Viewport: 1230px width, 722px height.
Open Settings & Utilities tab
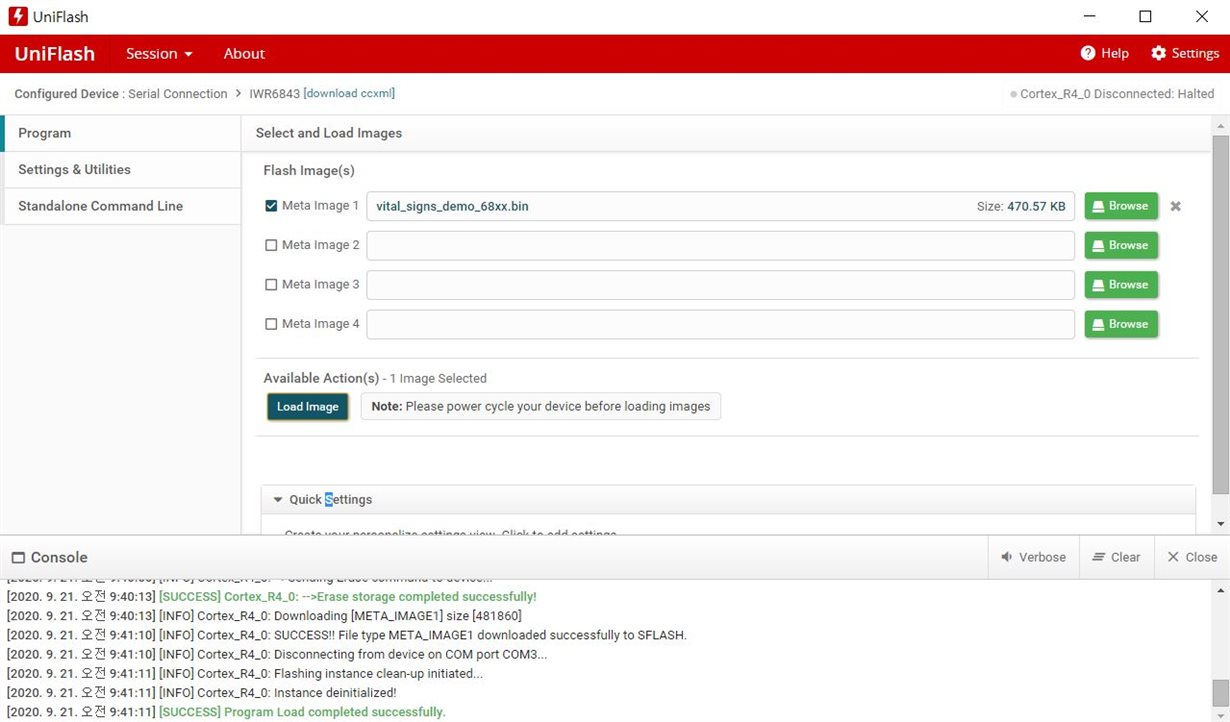click(121, 170)
